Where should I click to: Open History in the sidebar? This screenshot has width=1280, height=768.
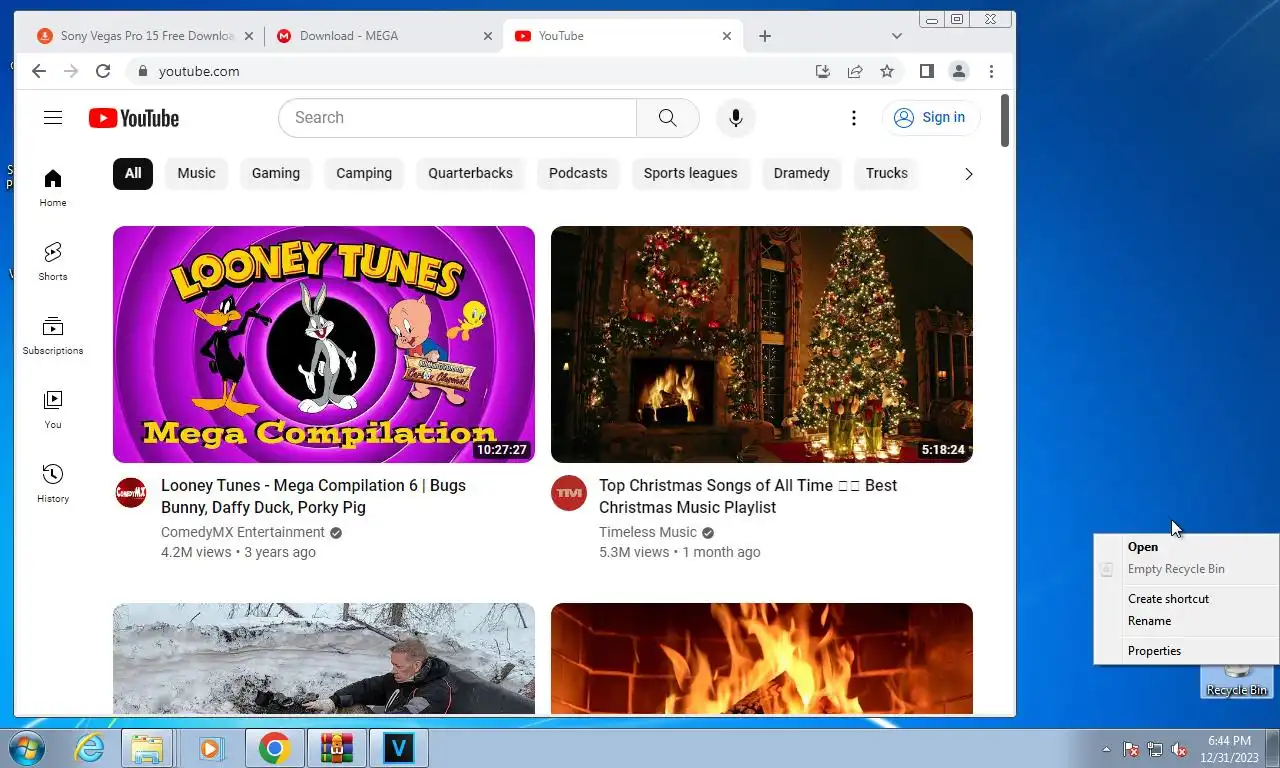pos(53,484)
